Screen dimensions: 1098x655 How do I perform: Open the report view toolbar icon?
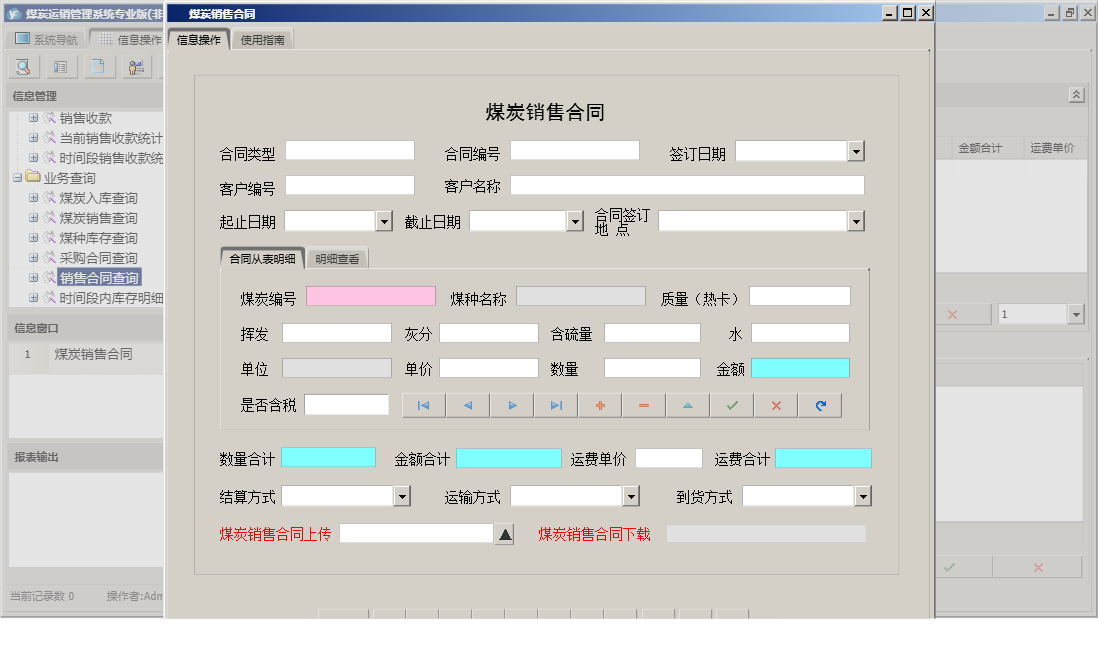(x=60, y=66)
